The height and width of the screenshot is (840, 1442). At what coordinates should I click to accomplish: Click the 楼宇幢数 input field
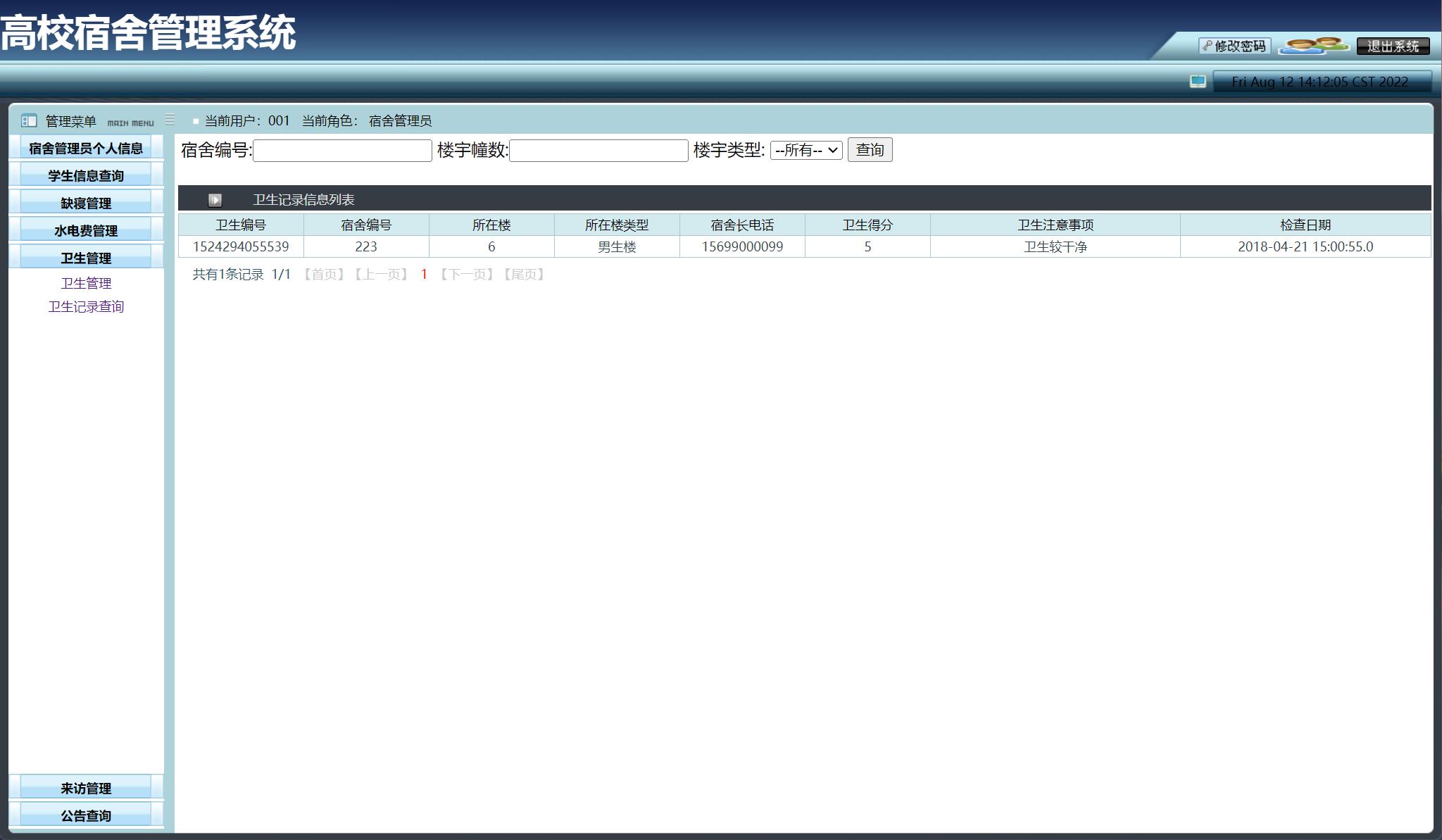[x=598, y=150]
